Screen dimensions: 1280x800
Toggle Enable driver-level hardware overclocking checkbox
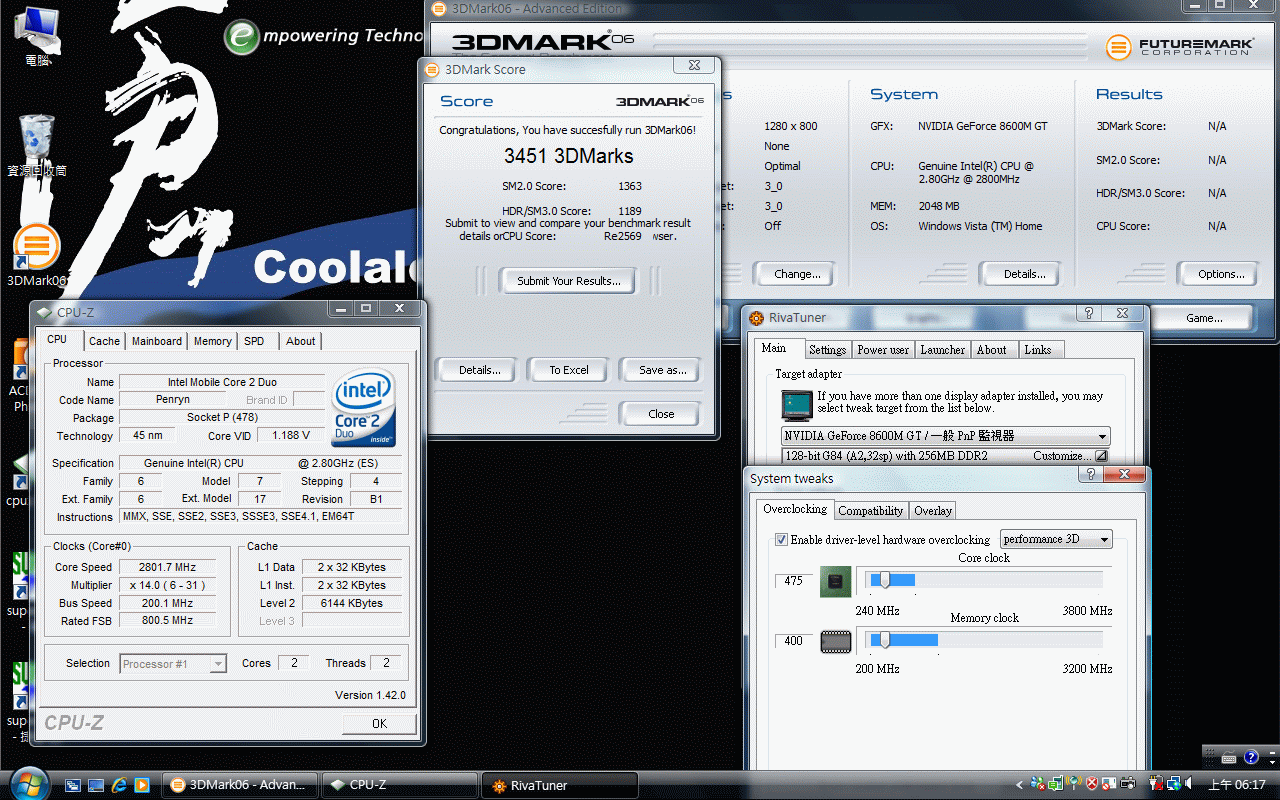coord(782,540)
